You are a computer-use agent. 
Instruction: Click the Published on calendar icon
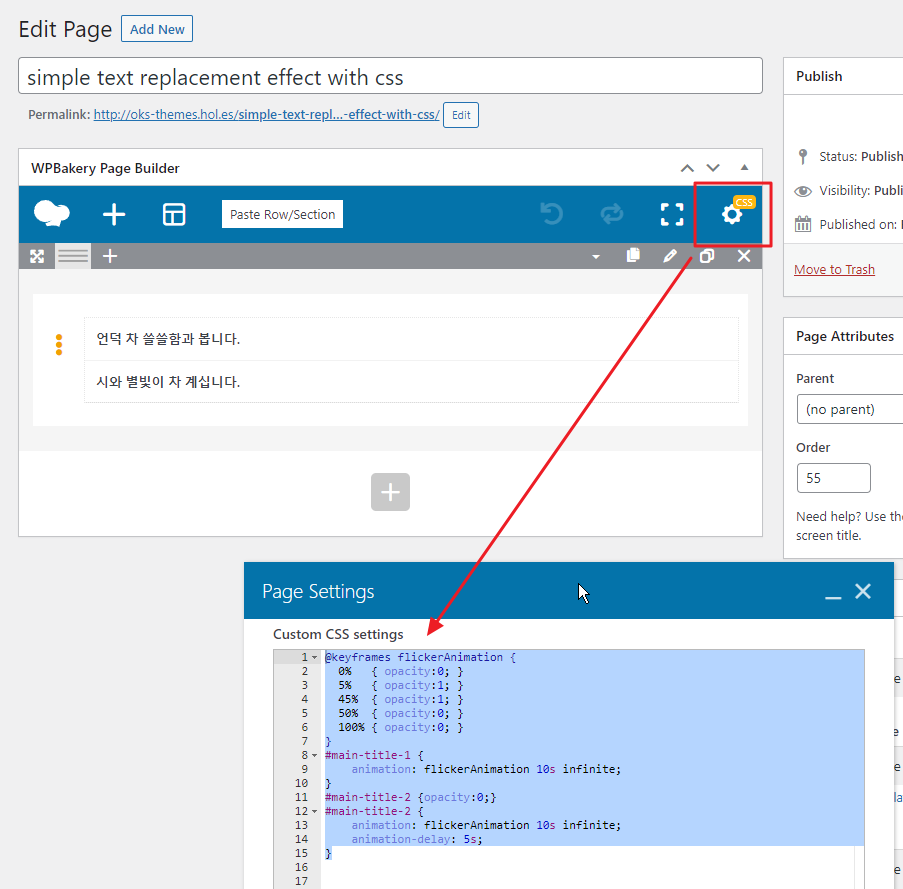click(803, 224)
